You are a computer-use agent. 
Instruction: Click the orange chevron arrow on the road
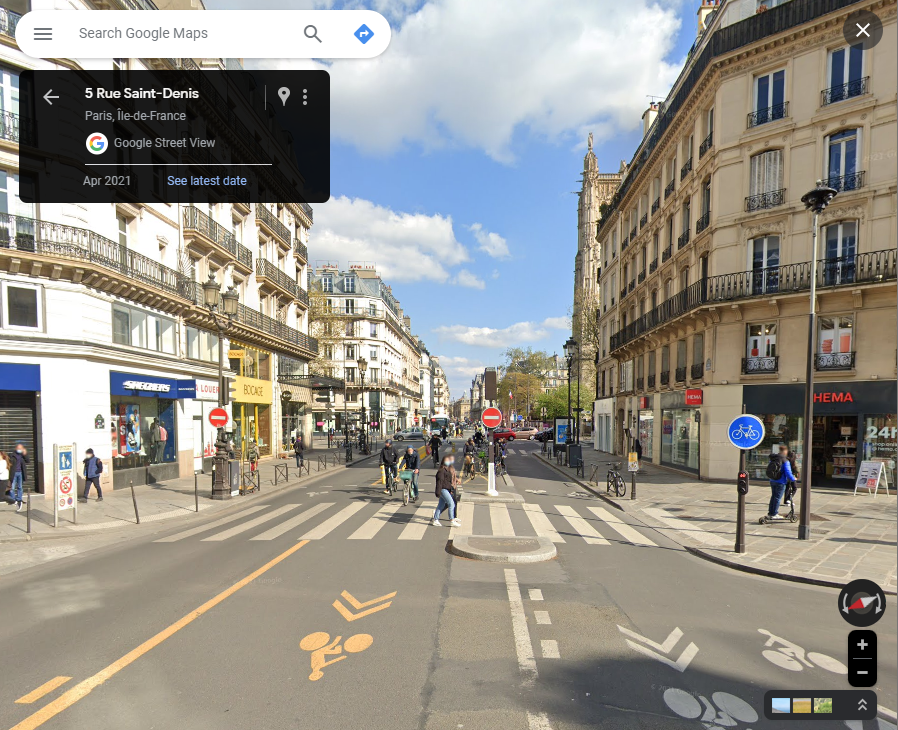[x=365, y=604]
